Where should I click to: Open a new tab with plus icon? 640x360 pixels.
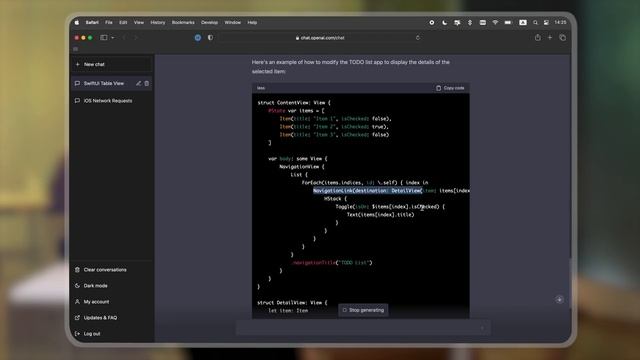click(550, 38)
